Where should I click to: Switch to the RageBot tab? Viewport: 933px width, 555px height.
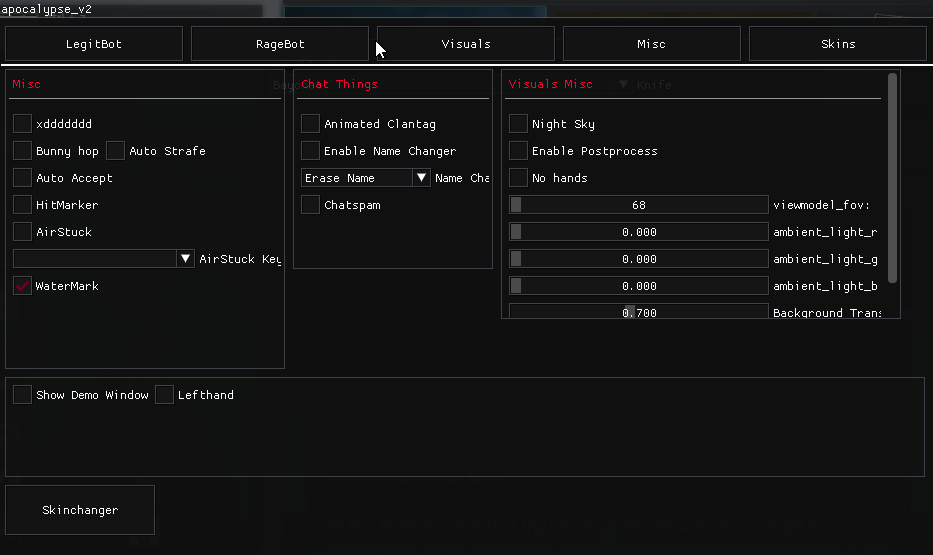click(280, 43)
